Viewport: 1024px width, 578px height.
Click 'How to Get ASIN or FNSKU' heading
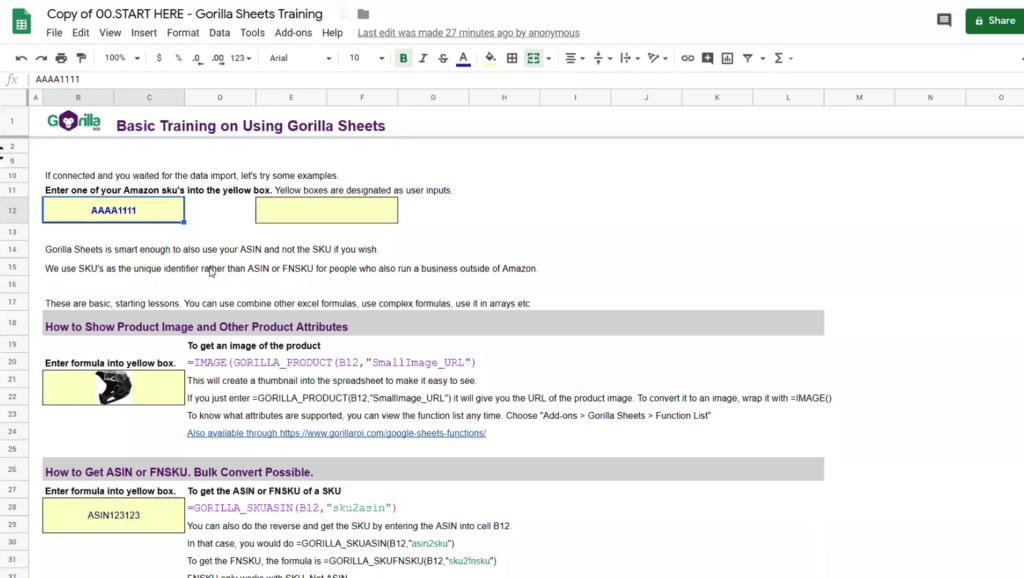[x=179, y=472]
